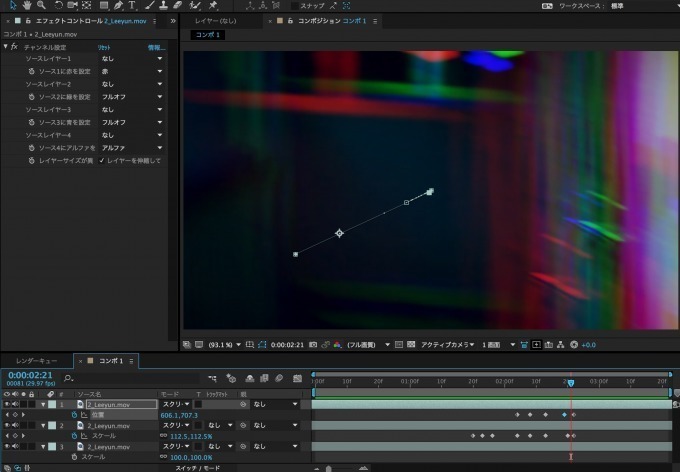680x472 pixels.
Task: Select the Zoom magnifier tool
Action: pos(41,5)
